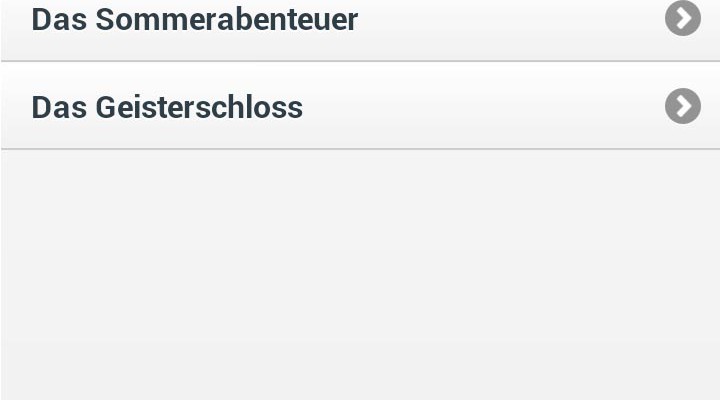Screen dimensions: 720x400
Task: Activate the right-pointing arrow on the bottom row
Action: [683, 106]
